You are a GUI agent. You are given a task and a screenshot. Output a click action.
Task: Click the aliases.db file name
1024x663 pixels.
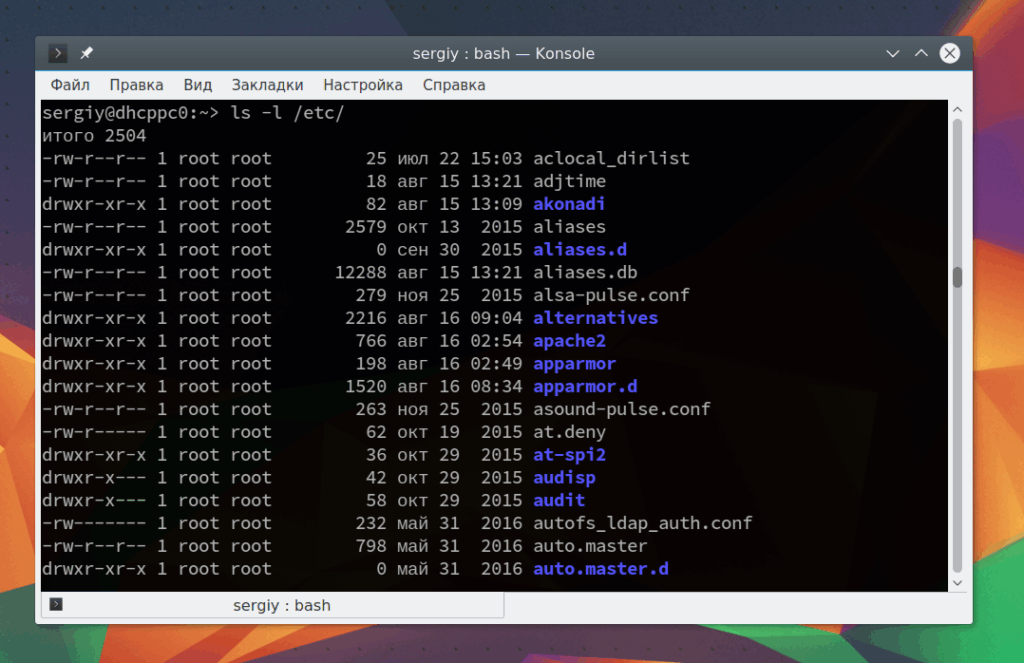(585, 272)
